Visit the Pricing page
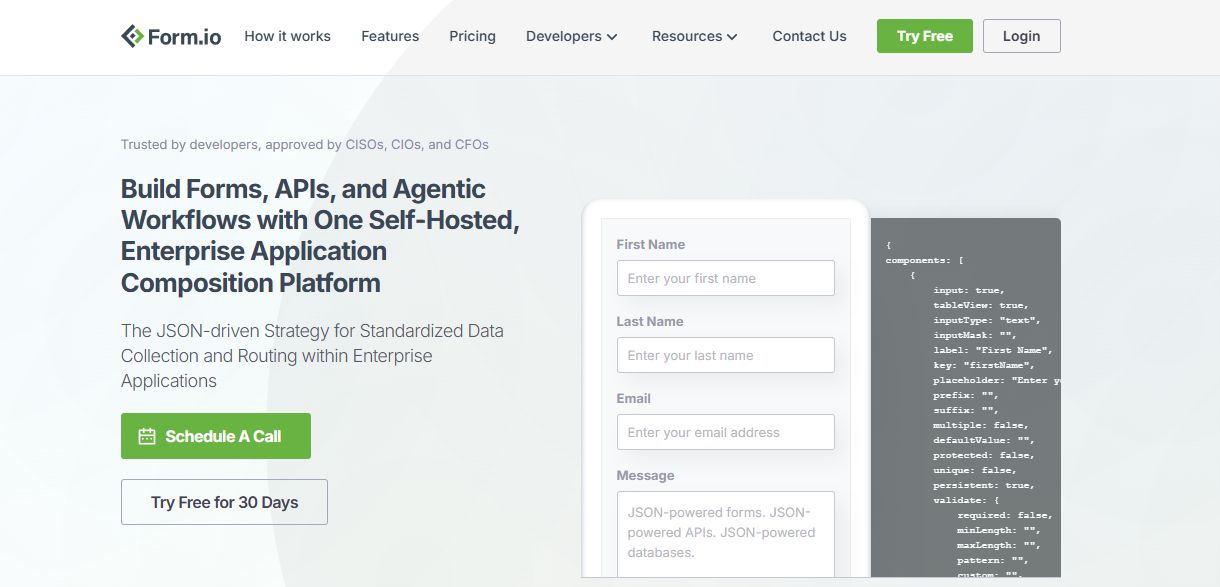 coord(472,36)
